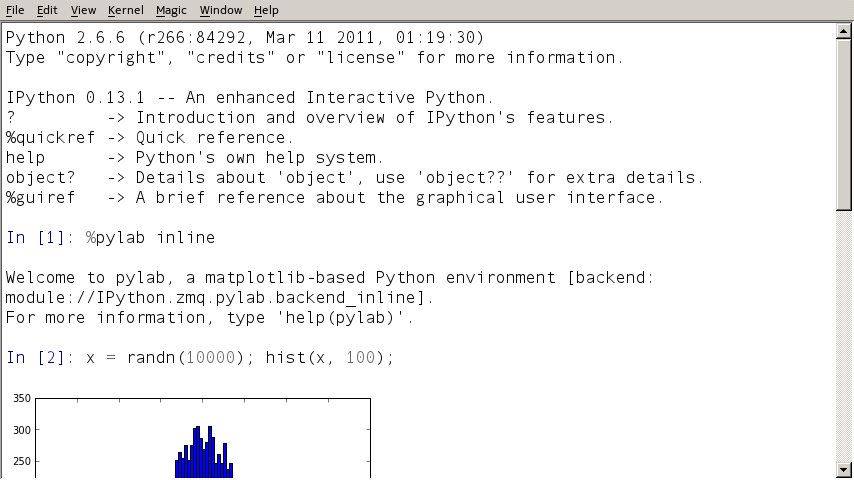
Task: Click the empty scrollbar track below the thumb
Action: pyautogui.click(x=843, y=340)
